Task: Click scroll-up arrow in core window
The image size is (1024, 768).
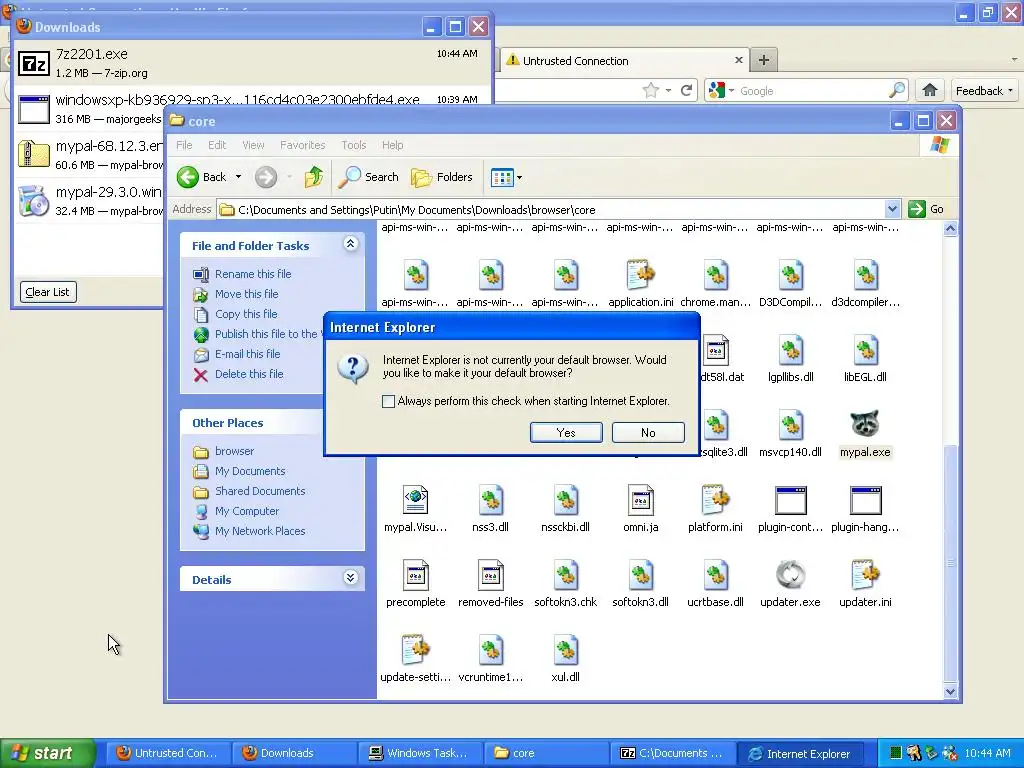Action: click(x=950, y=229)
